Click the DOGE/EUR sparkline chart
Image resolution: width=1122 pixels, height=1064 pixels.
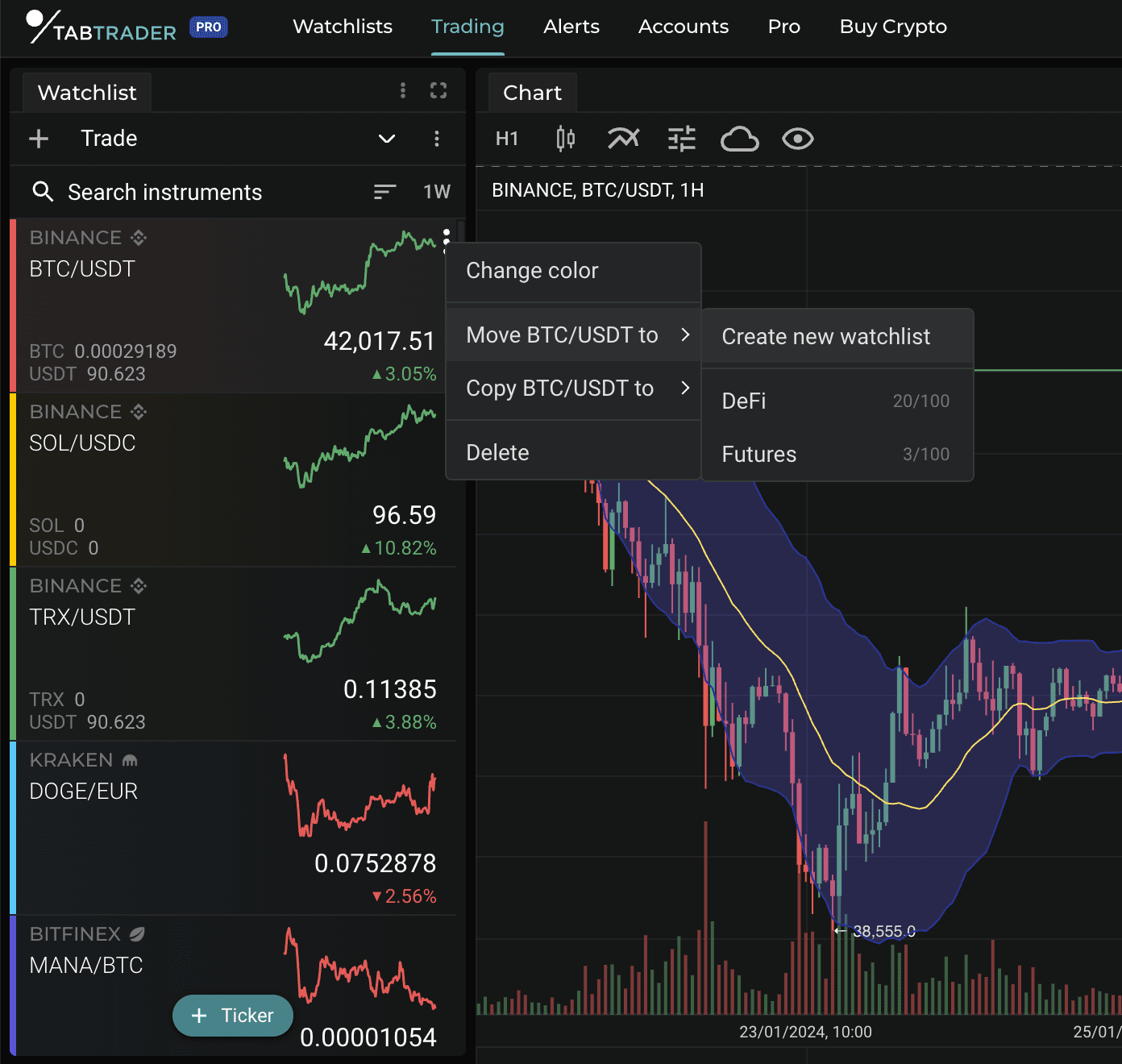pos(359,794)
